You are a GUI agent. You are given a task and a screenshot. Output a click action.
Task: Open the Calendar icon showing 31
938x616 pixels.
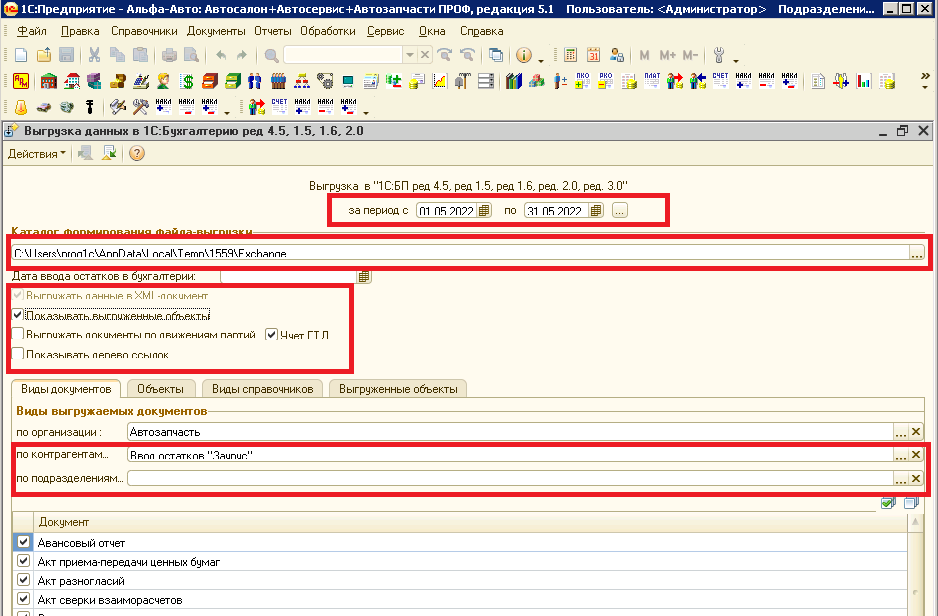tap(593, 56)
